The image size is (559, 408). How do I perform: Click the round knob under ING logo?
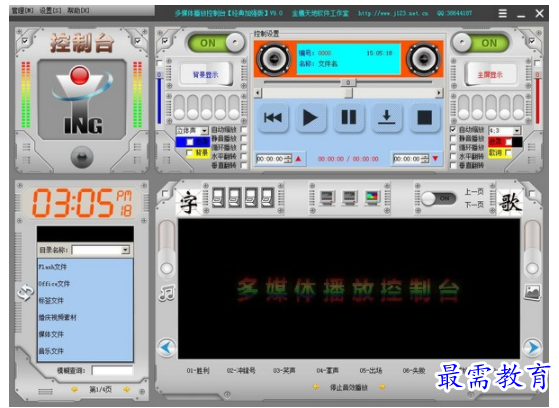[x=82, y=157]
